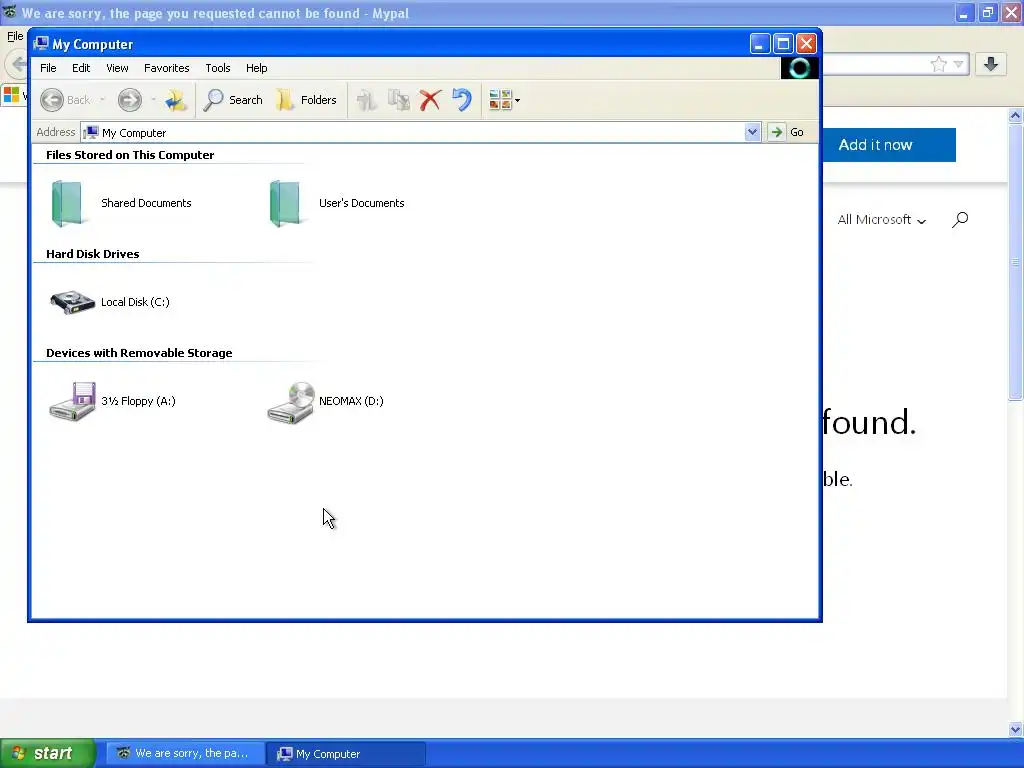
Task: Click the red Delete X icon
Action: (430, 100)
